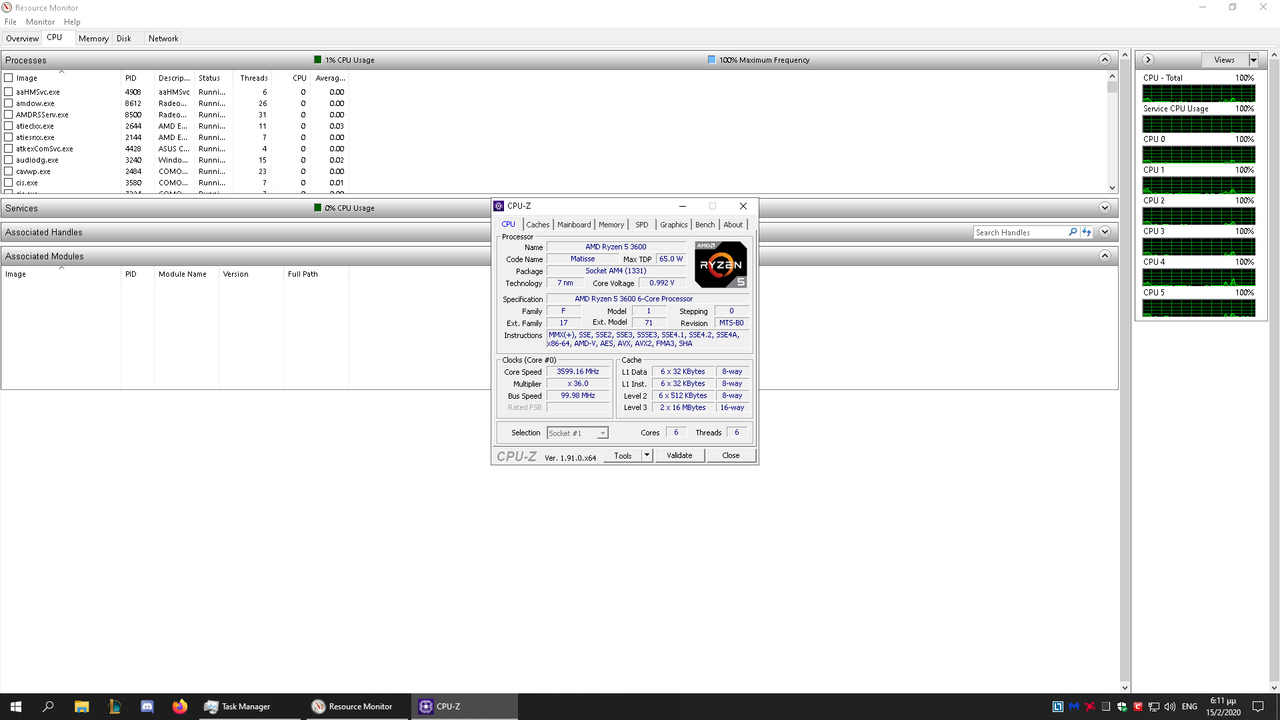Click the Ryzen 5 logo in CPU-Z

[x=721, y=265]
